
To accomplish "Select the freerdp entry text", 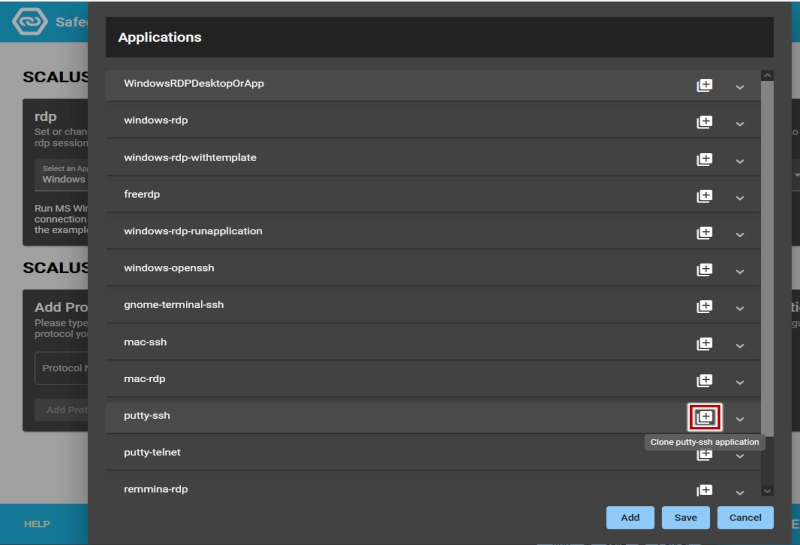I will coord(142,194).
